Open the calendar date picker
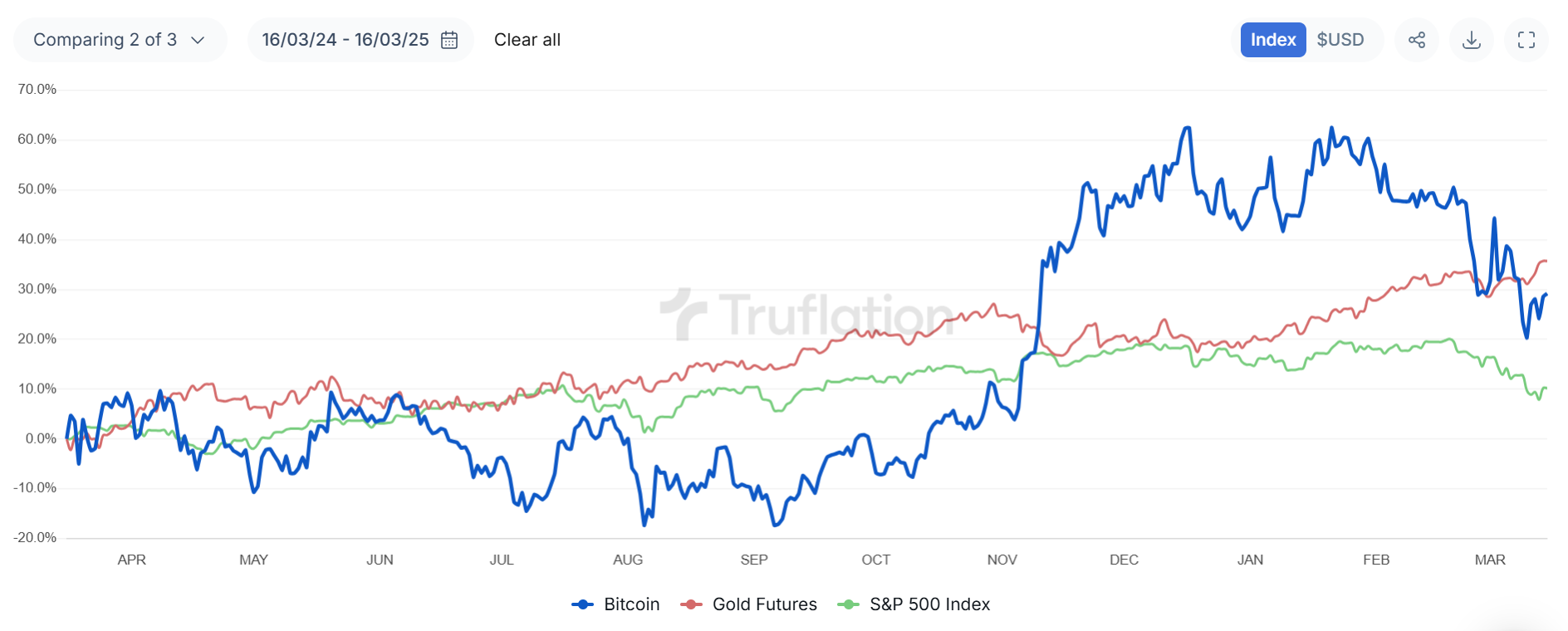The height and width of the screenshot is (631, 1568). (448, 39)
